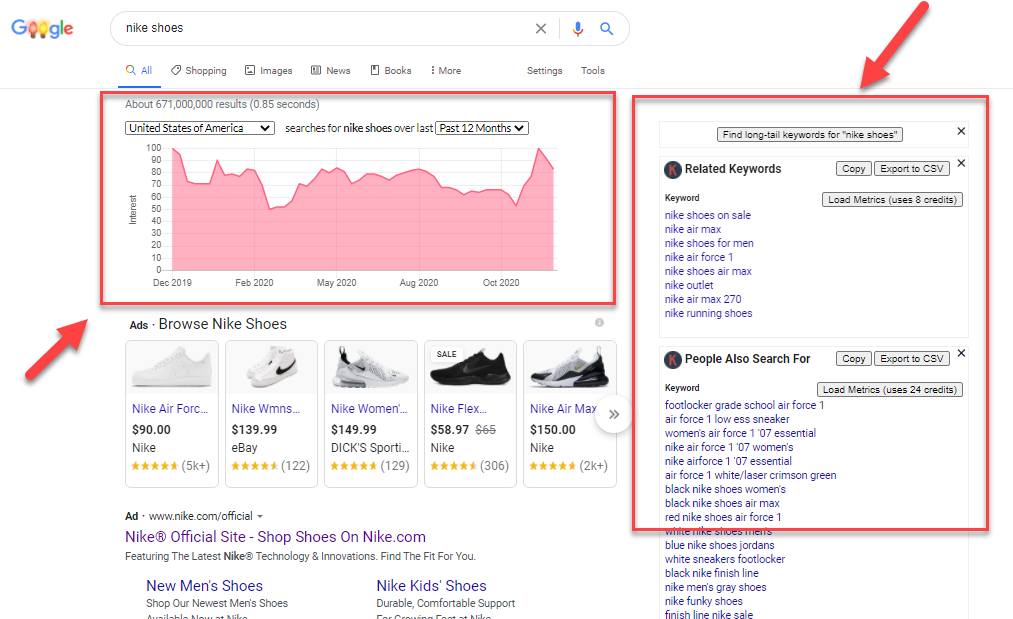Open nike funky shoes link
1013x619 pixels.
tap(704, 602)
